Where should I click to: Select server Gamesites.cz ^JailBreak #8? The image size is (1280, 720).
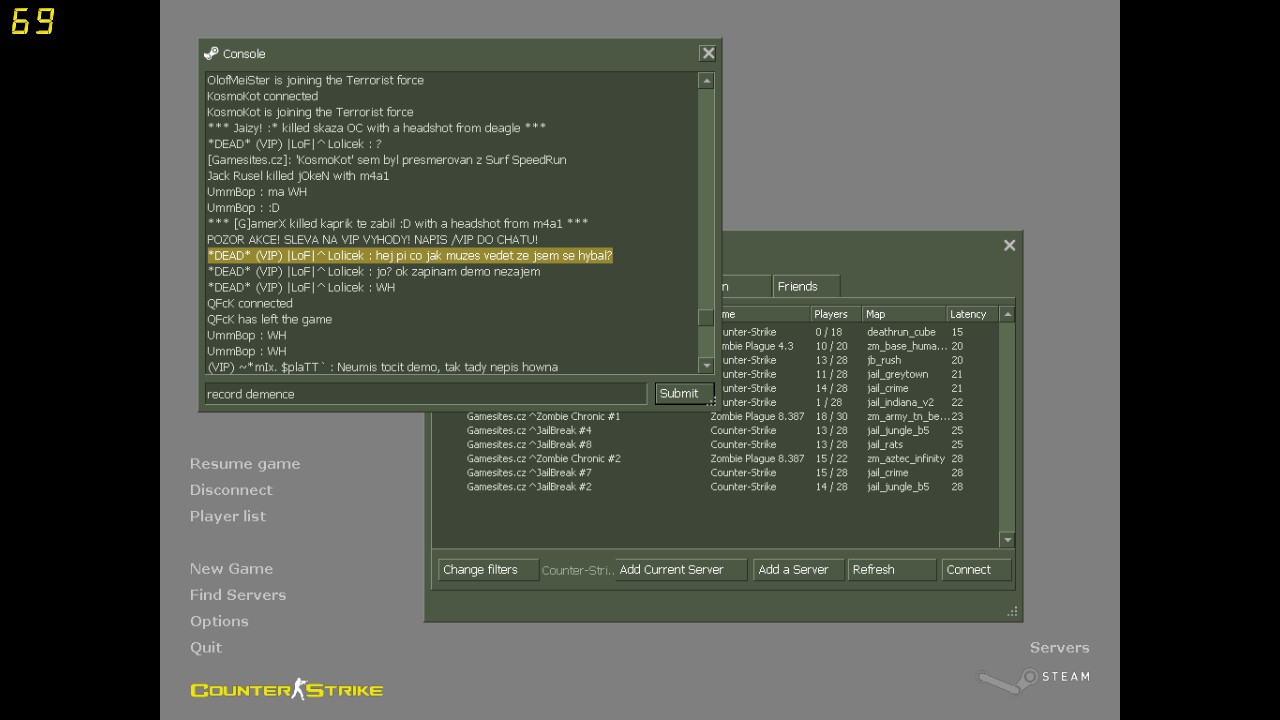point(715,444)
